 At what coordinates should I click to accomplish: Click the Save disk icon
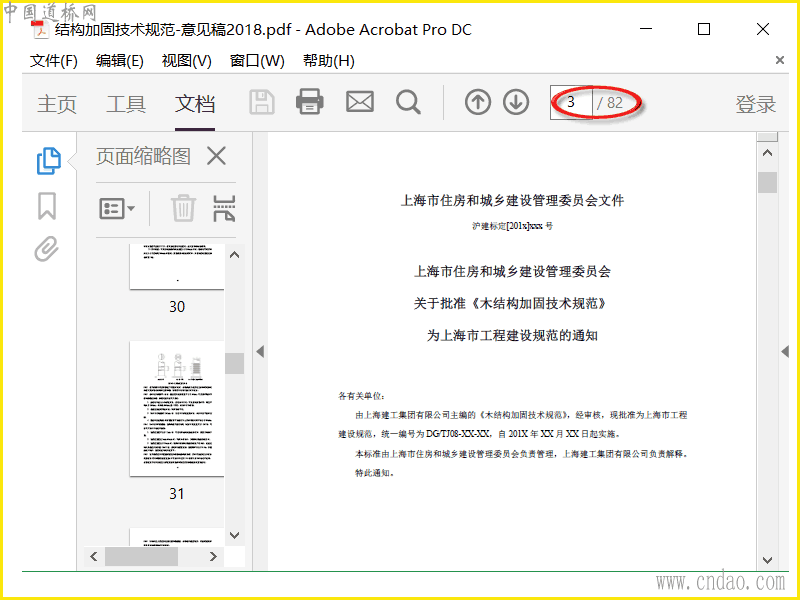(x=262, y=103)
